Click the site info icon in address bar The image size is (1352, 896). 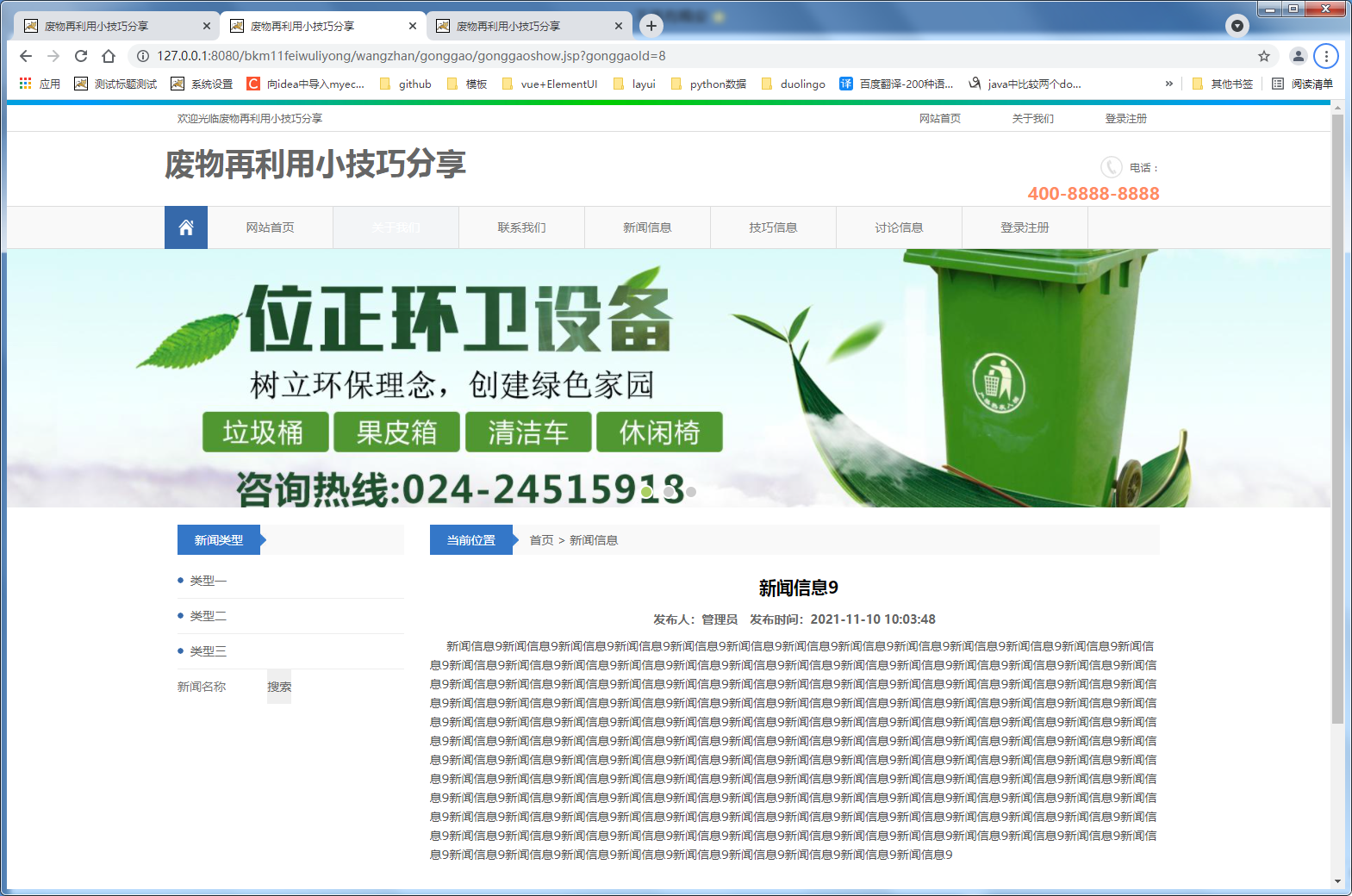tap(143, 56)
